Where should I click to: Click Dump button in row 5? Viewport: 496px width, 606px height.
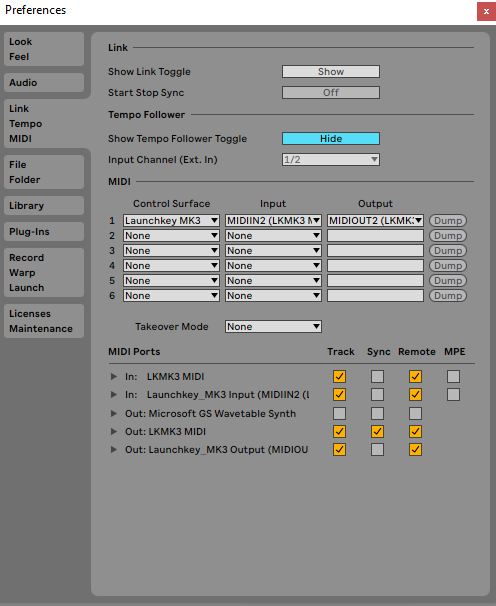pyautogui.click(x=448, y=281)
